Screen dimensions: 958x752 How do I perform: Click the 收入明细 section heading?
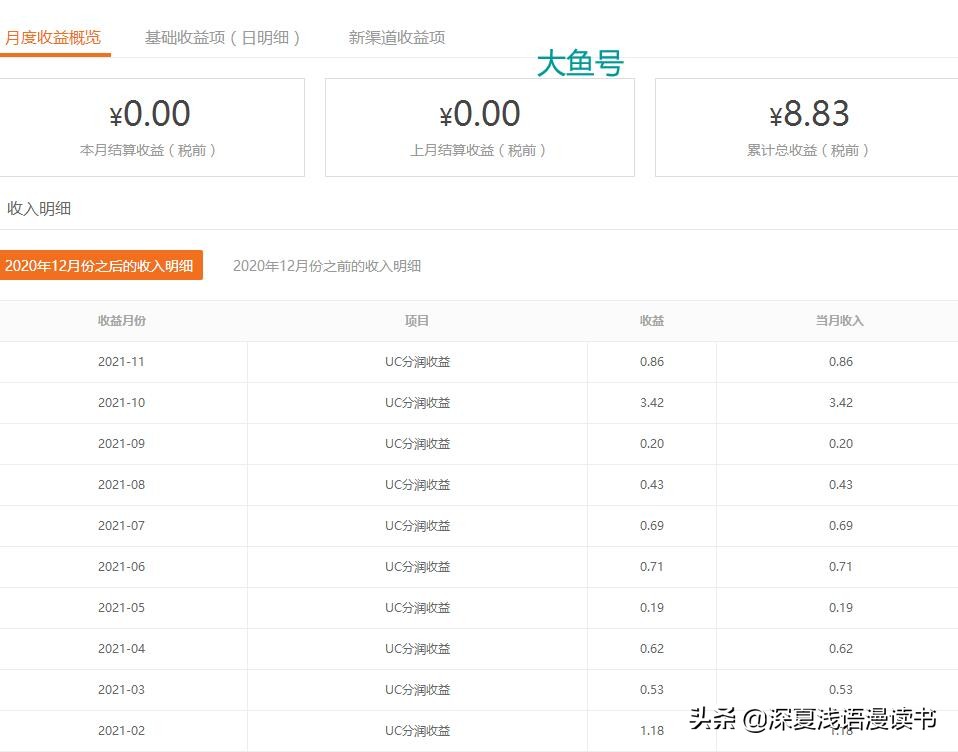point(40,208)
